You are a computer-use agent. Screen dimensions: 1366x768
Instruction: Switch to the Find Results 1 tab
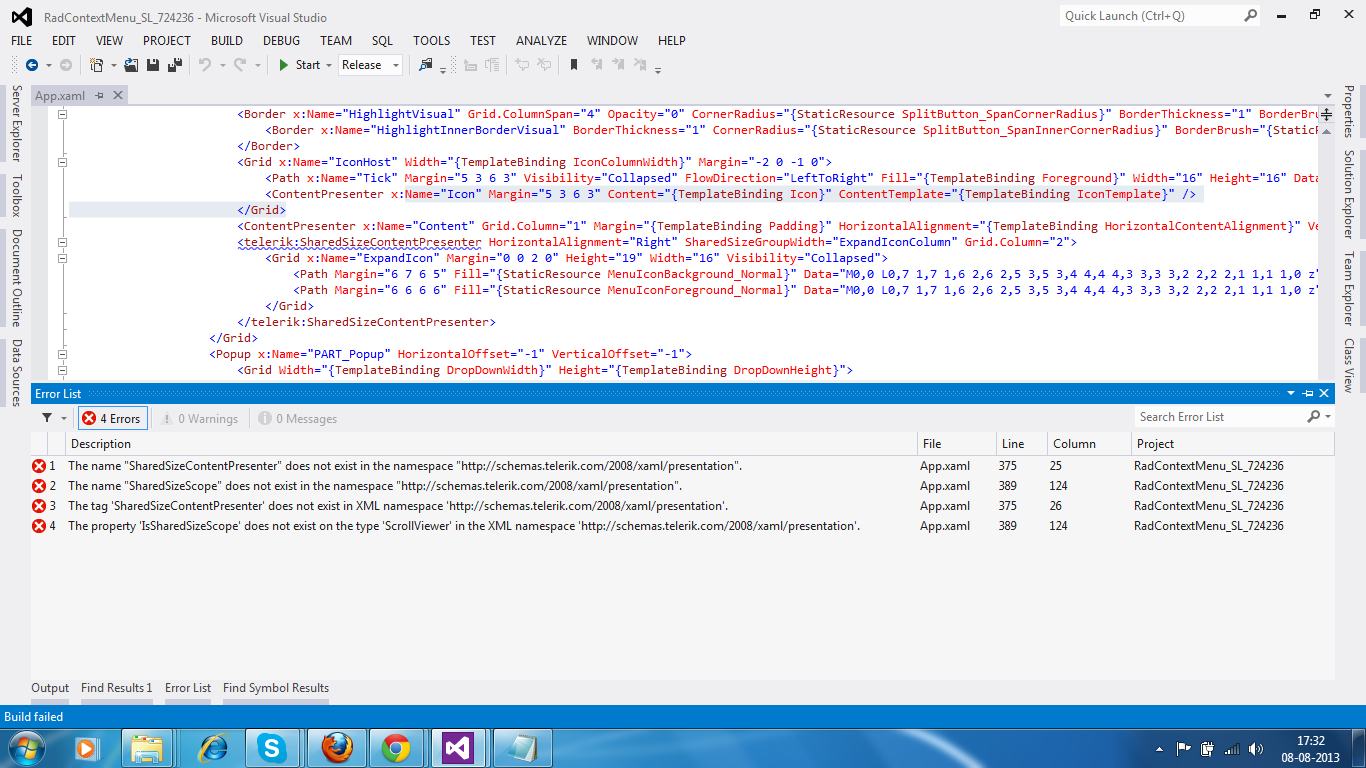117,688
